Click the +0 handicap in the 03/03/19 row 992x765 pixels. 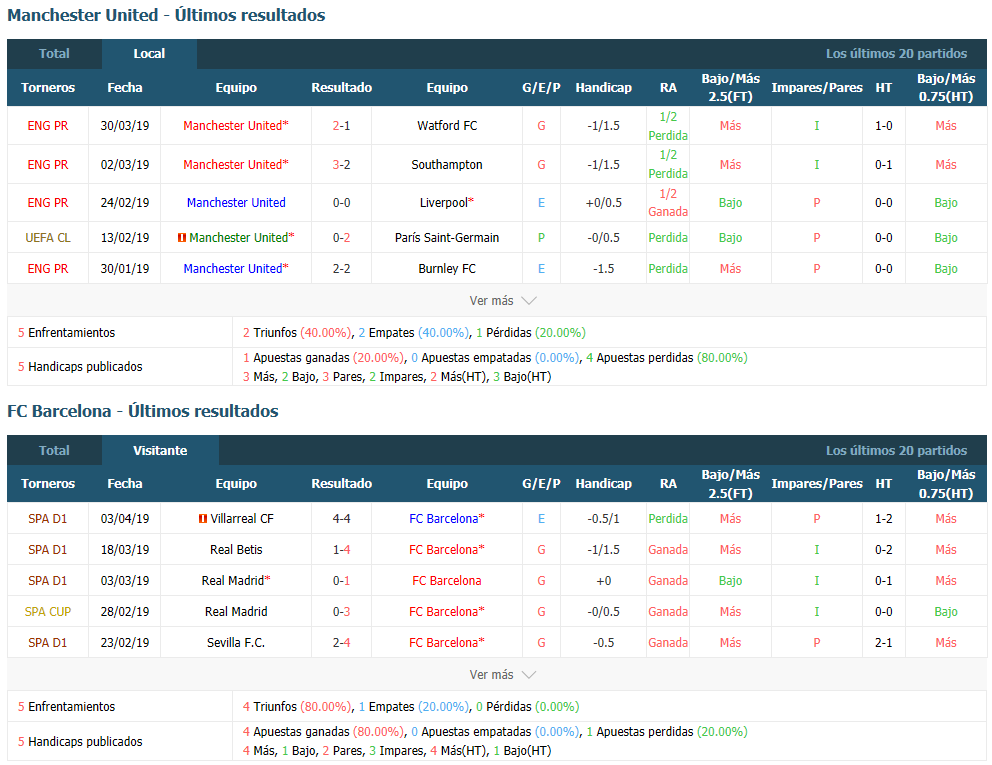click(x=604, y=581)
